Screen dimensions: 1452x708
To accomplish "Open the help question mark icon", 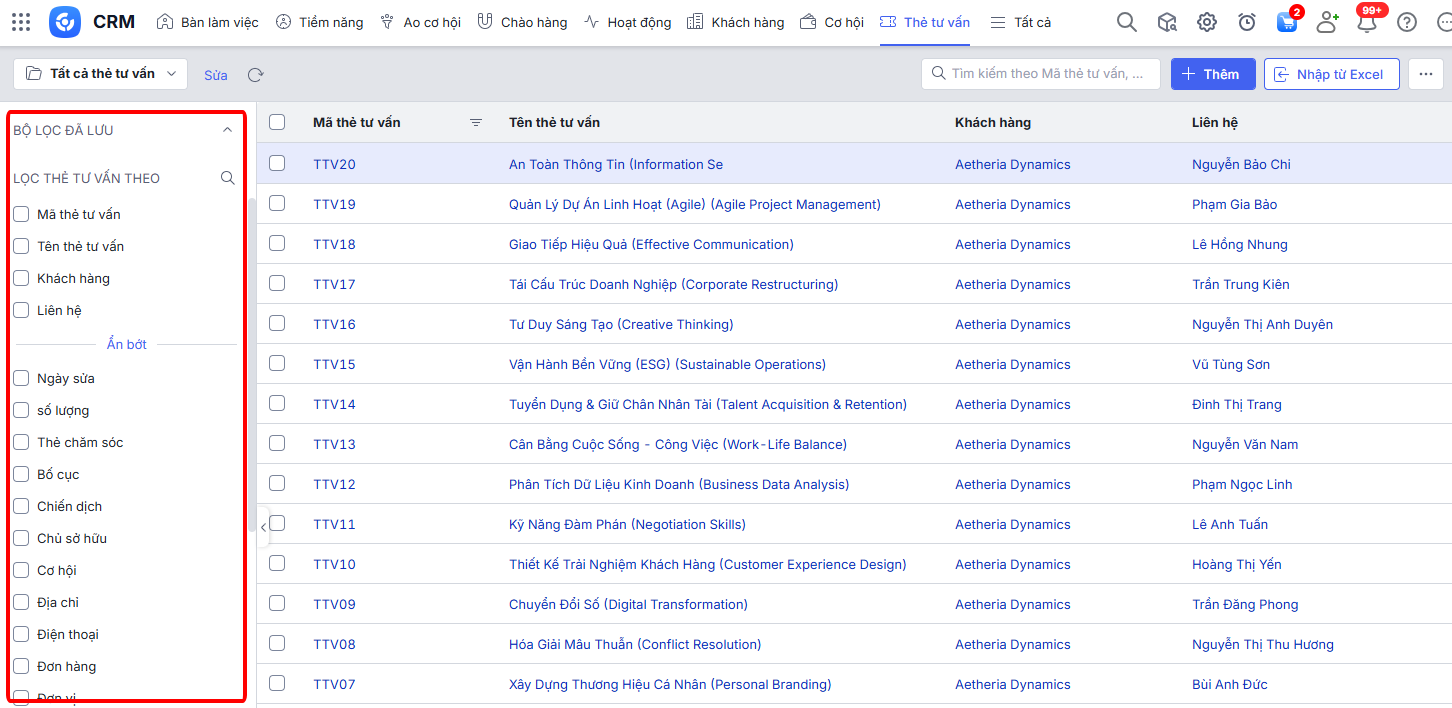I will coord(1407,22).
